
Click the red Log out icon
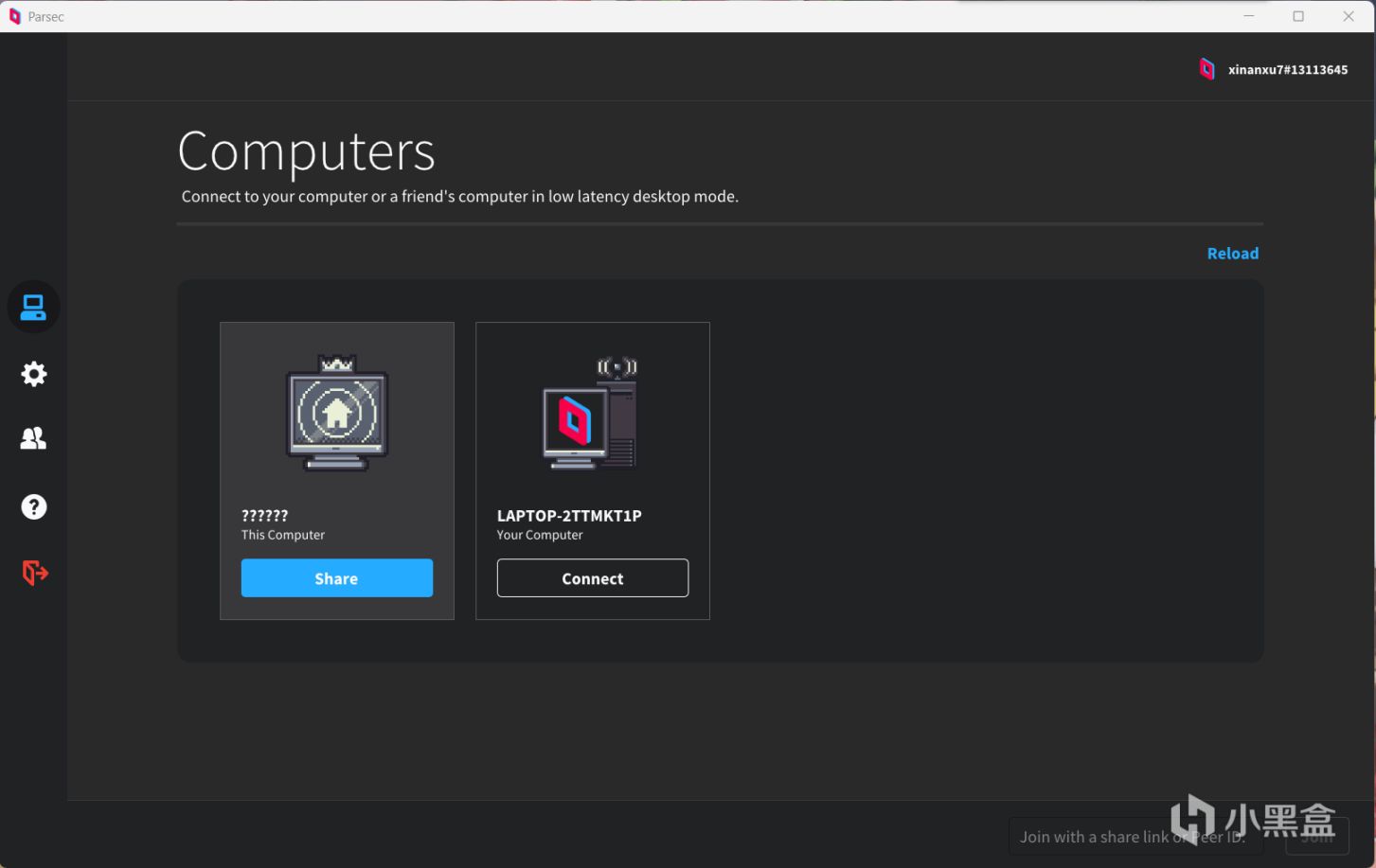[34, 573]
